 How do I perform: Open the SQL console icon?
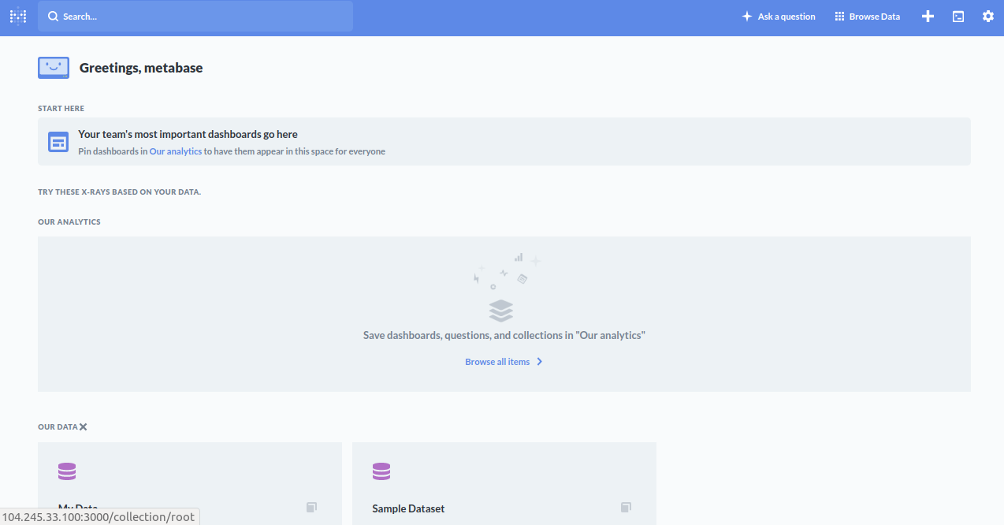959,17
